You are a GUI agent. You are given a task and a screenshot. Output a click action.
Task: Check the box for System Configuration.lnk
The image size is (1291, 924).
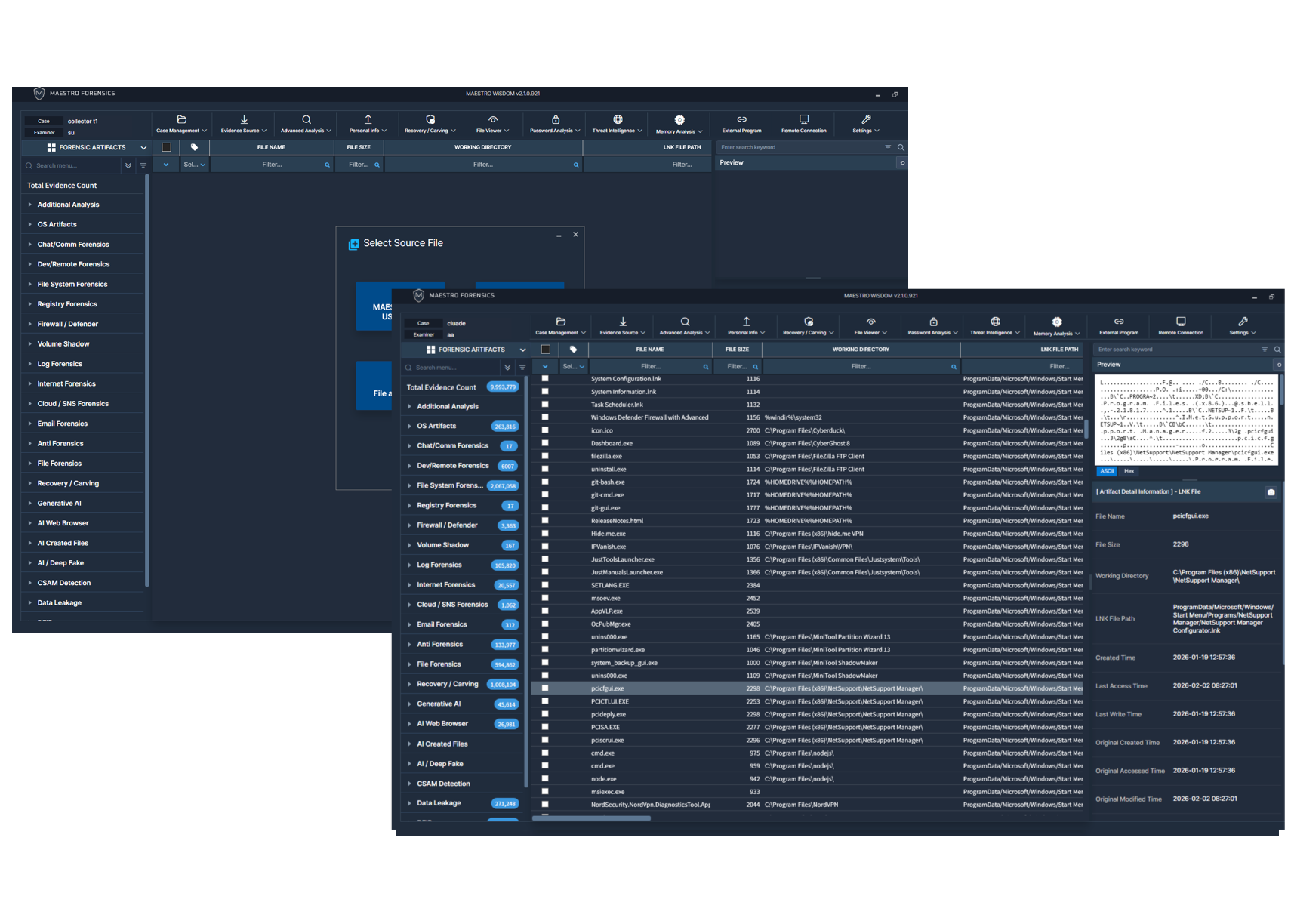coord(545,379)
